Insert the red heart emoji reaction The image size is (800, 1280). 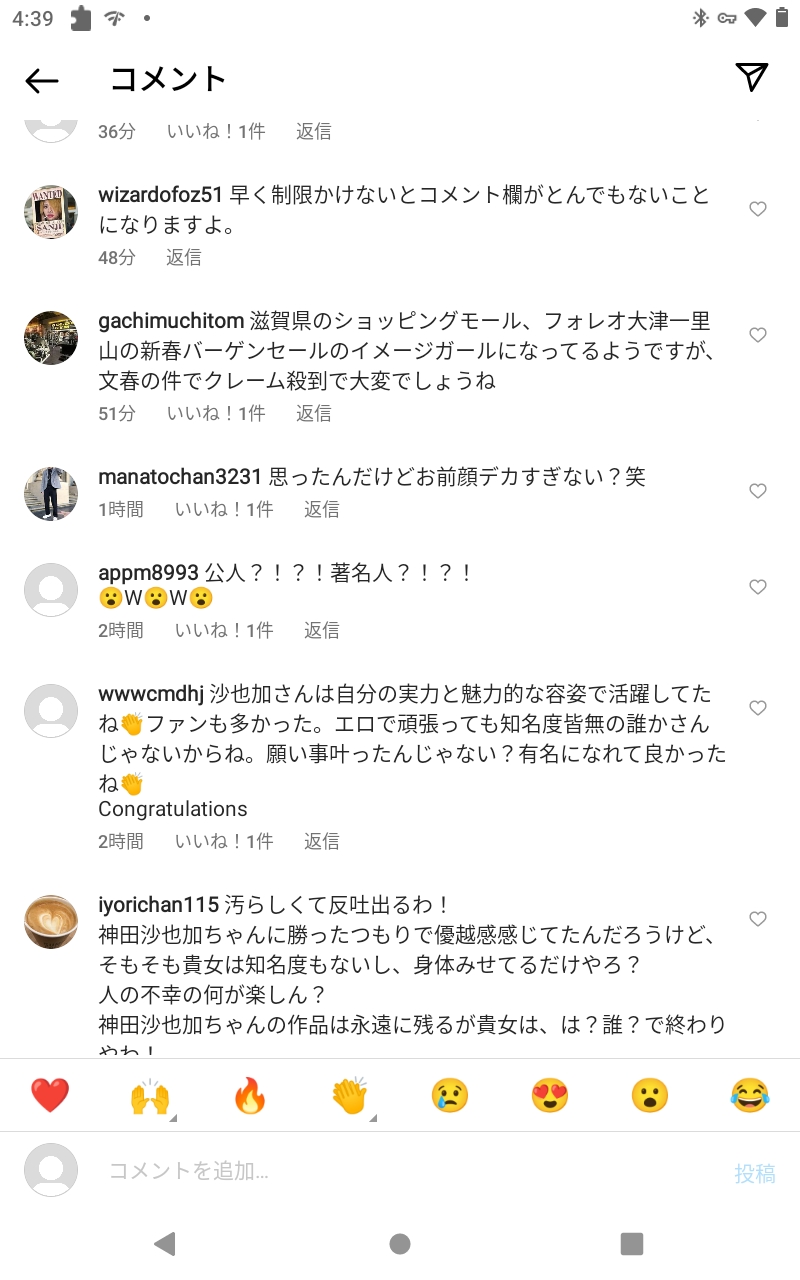(50, 1096)
